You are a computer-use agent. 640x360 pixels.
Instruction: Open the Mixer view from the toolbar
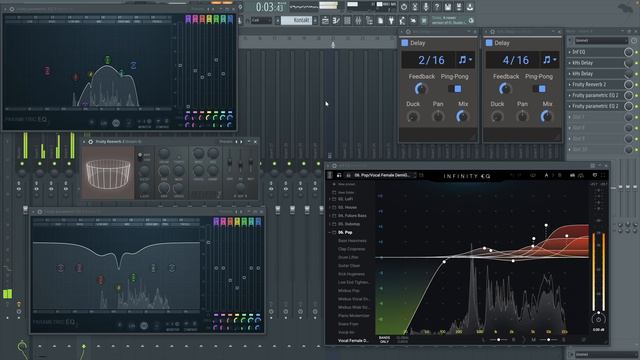(x=358, y=20)
